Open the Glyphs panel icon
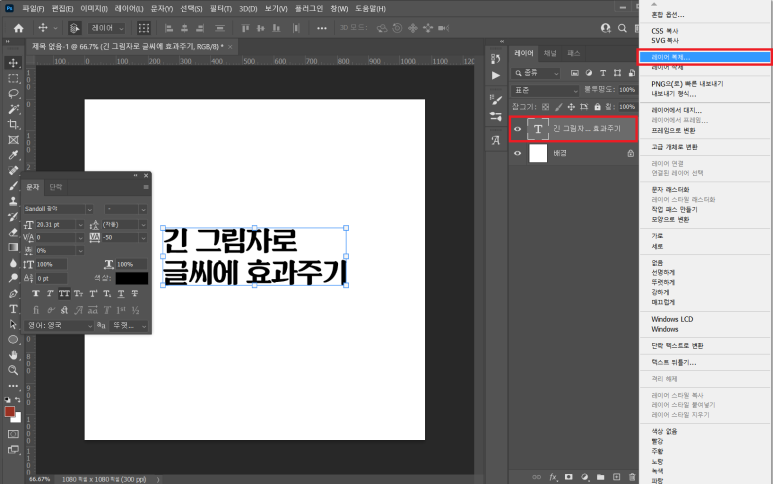The width and height of the screenshot is (773, 484). pos(495,140)
